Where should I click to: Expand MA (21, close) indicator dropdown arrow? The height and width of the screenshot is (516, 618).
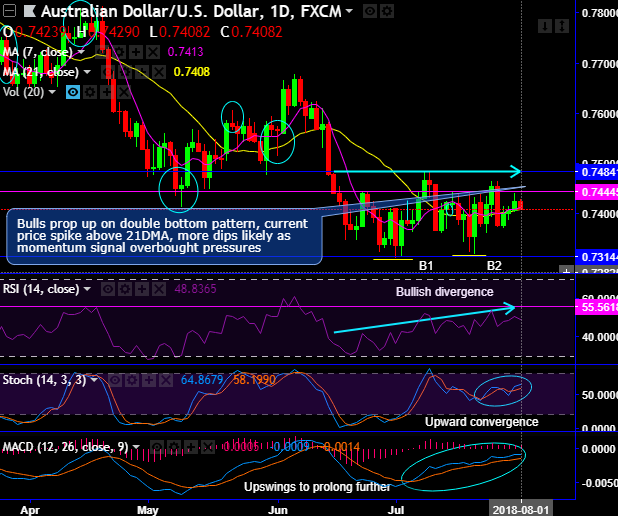(87, 72)
